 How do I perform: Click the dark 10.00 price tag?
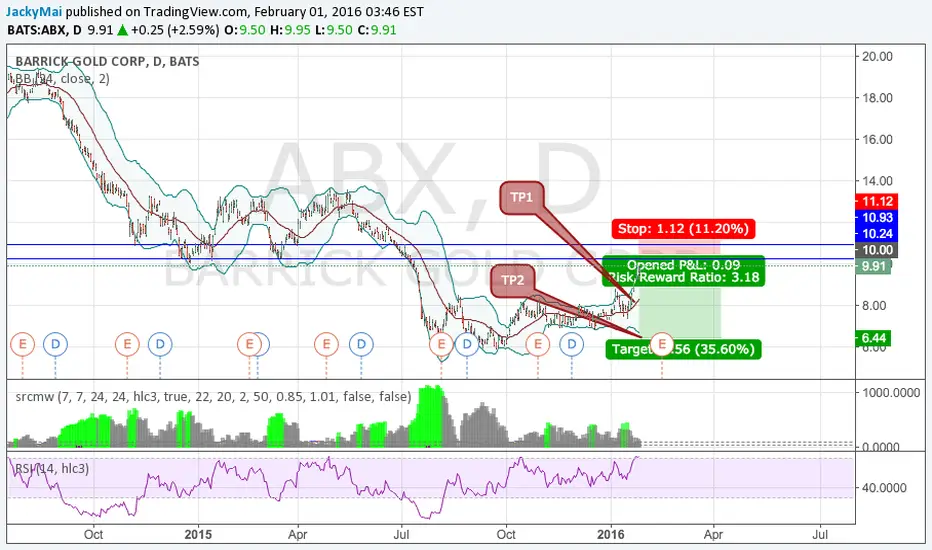pyautogui.click(x=877, y=250)
